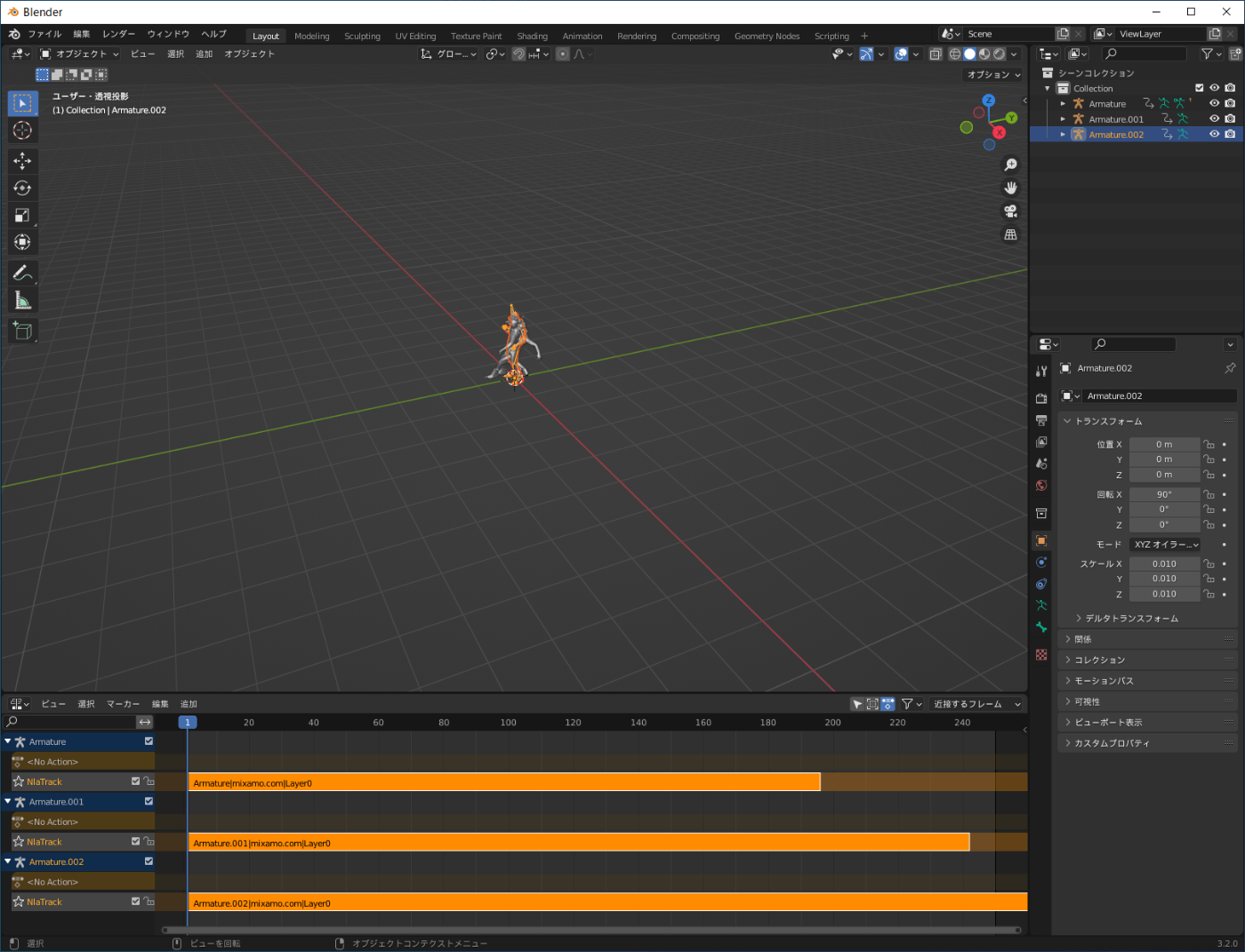Image resolution: width=1245 pixels, height=952 pixels.
Task: Open the ウィンドウ menu
Action: pos(168,35)
